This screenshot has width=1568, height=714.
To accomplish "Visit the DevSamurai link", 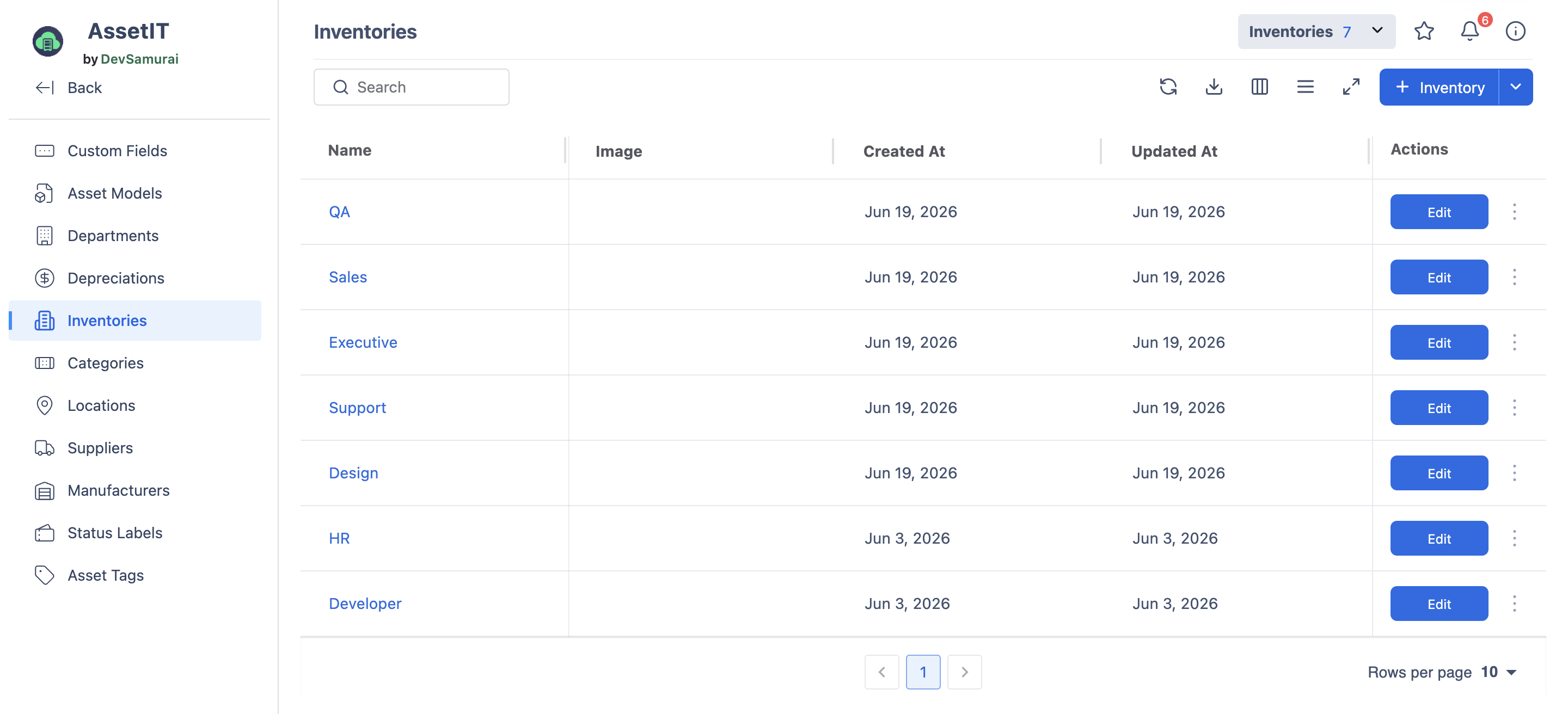I will coord(139,59).
